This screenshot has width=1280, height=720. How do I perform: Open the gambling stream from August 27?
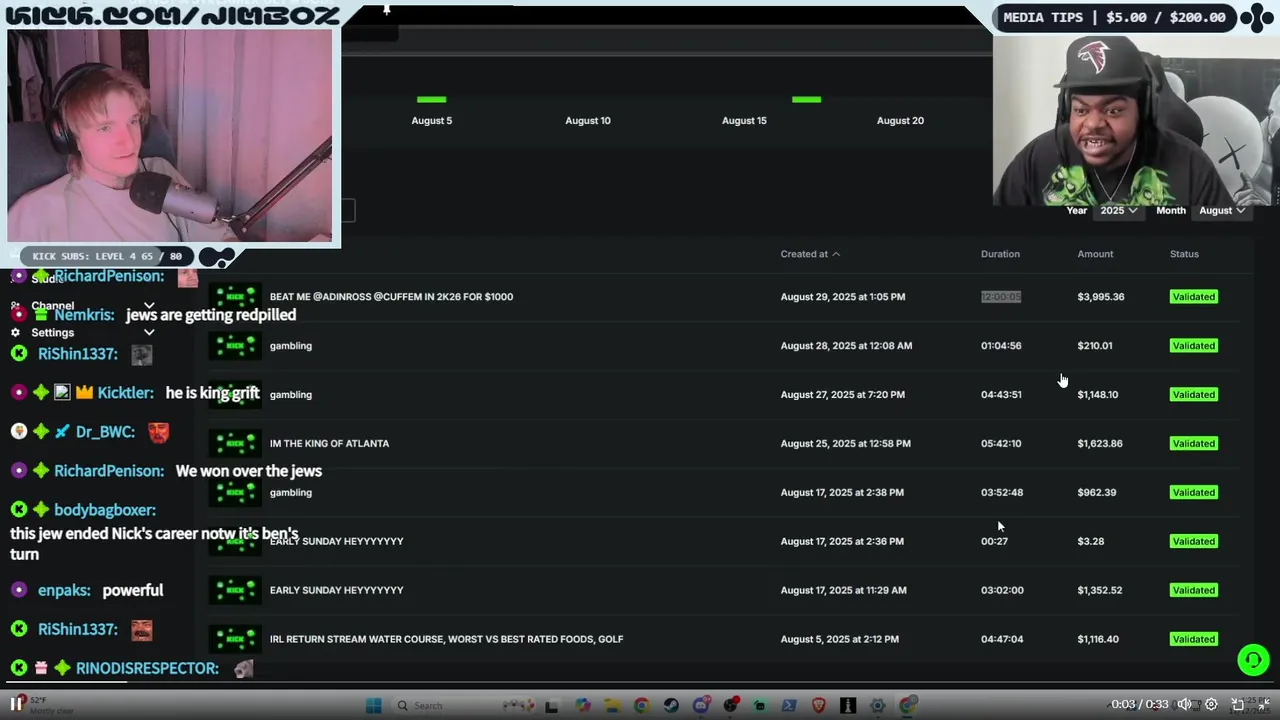(x=291, y=395)
